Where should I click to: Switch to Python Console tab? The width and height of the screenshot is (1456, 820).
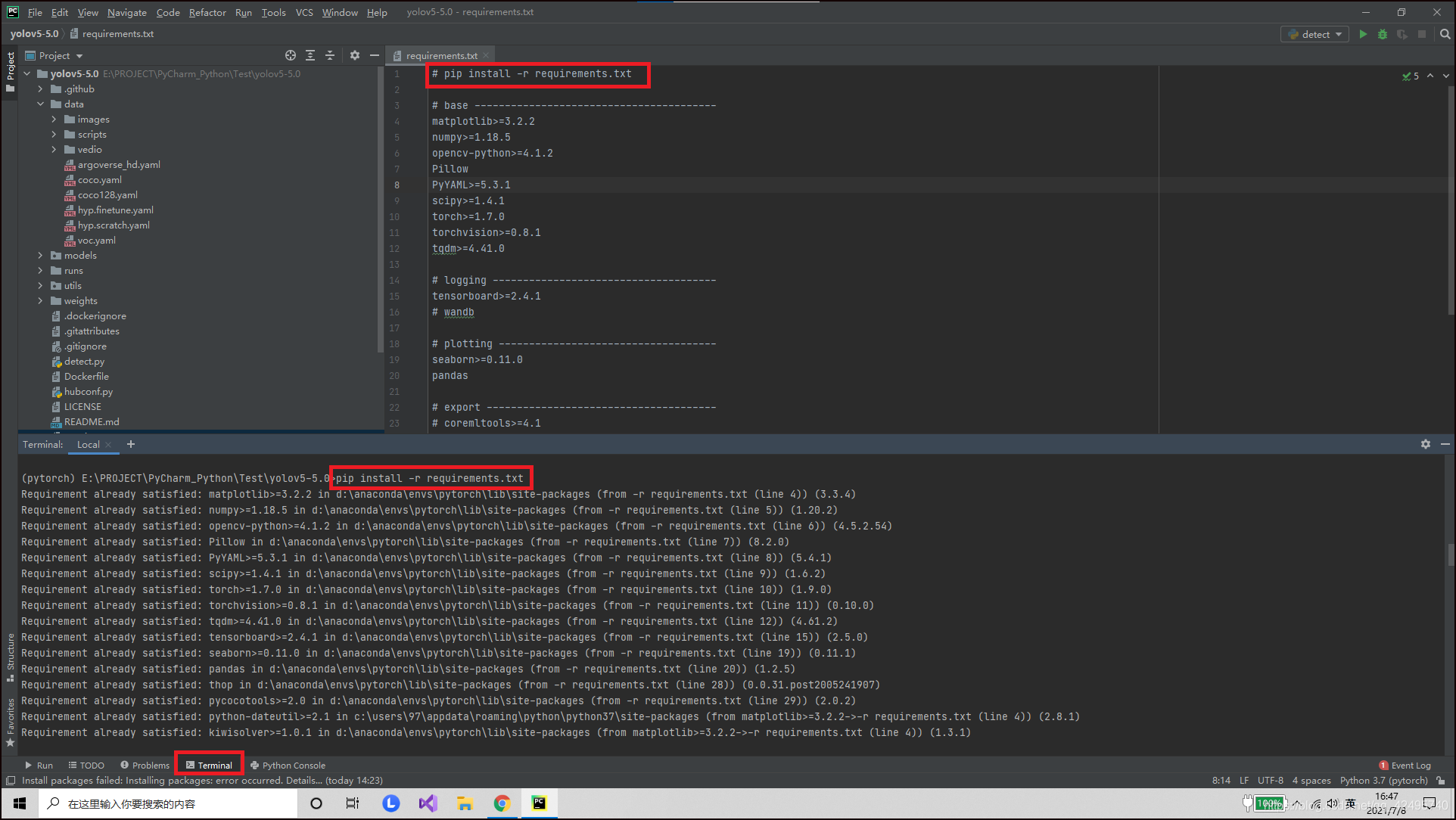(x=288, y=765)
